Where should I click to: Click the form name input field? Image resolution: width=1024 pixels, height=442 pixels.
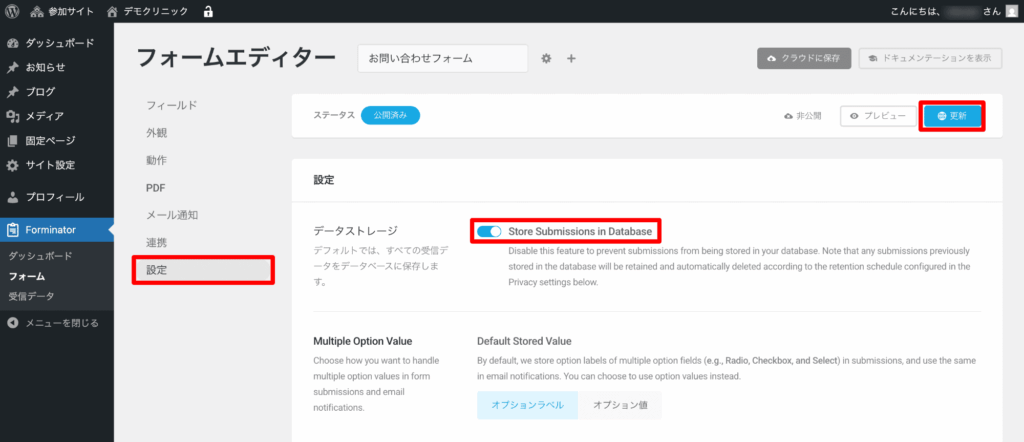click(442, 59)
